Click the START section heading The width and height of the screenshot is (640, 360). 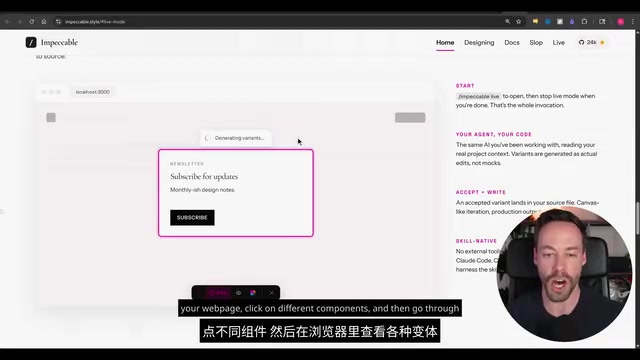click(x=465, y=86)
